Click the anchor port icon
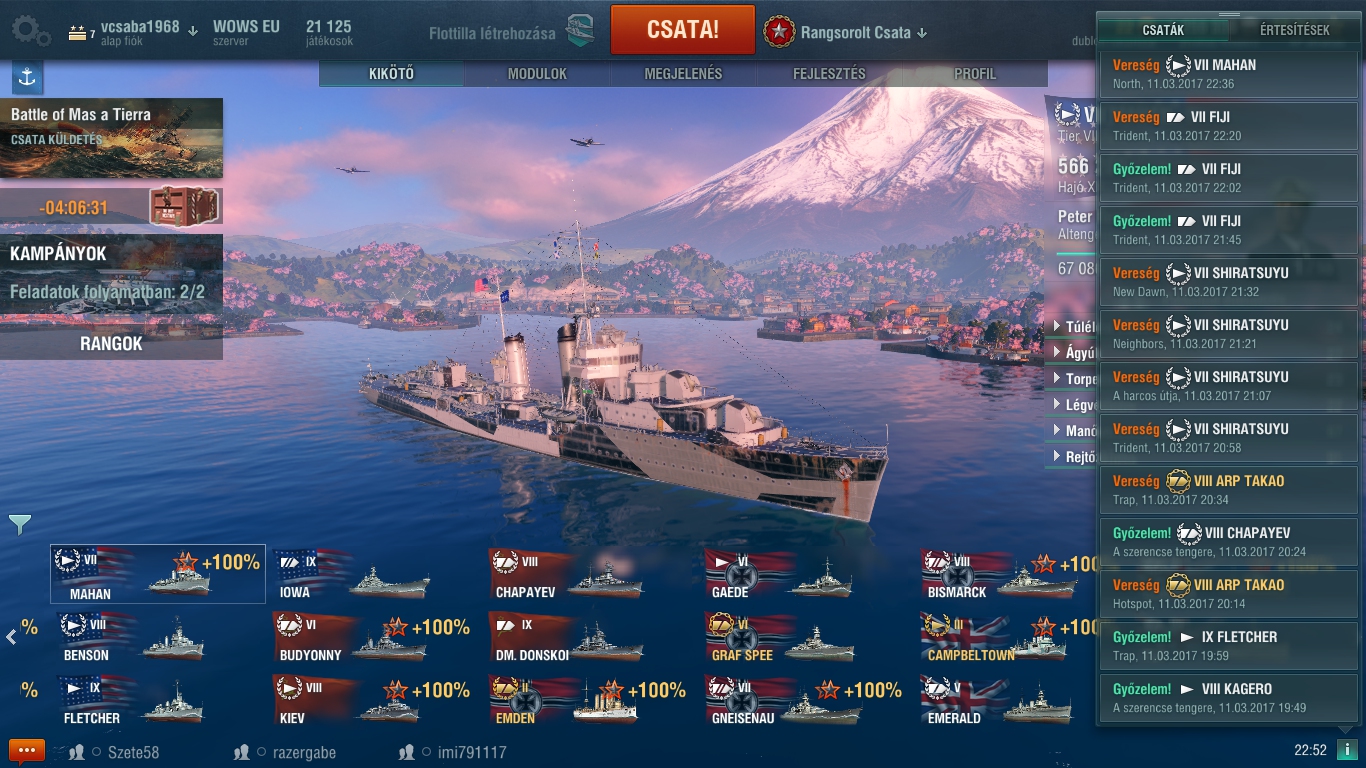This screenshot has width=1366, height=768. (x=27, y=76)
